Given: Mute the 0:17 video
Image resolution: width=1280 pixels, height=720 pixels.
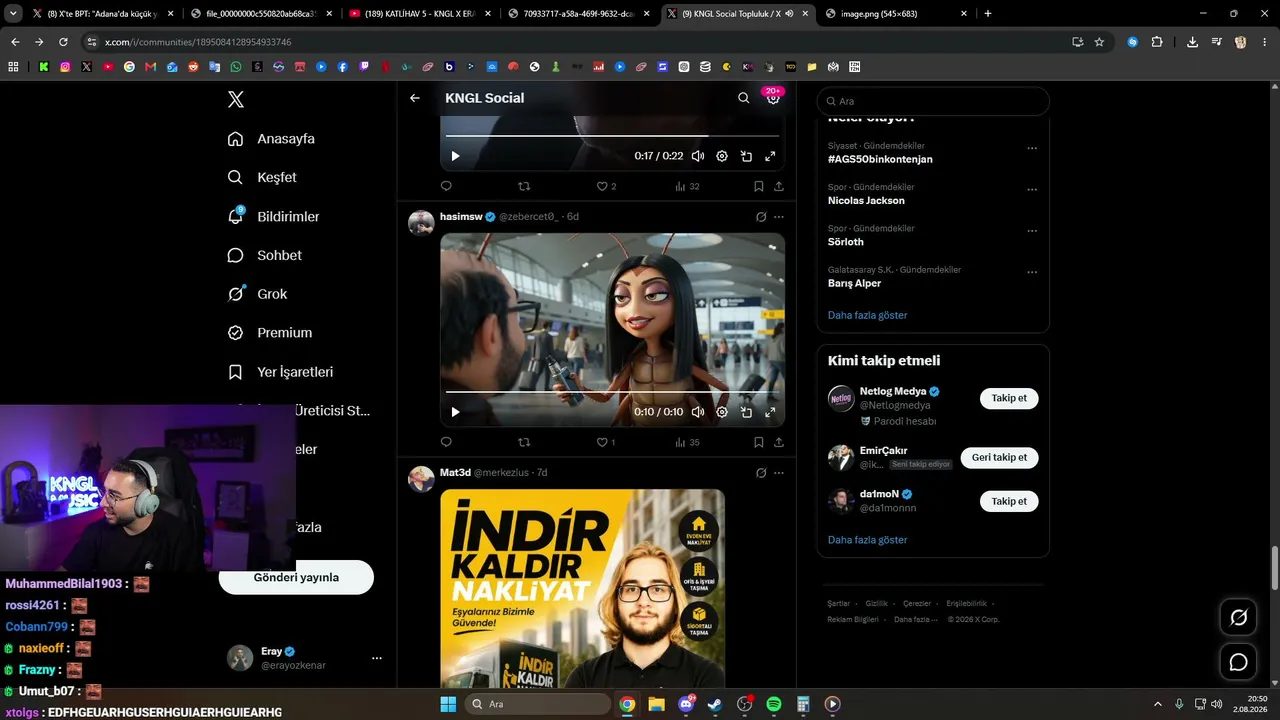Looking at the screenshot, I should pos(698,156).
